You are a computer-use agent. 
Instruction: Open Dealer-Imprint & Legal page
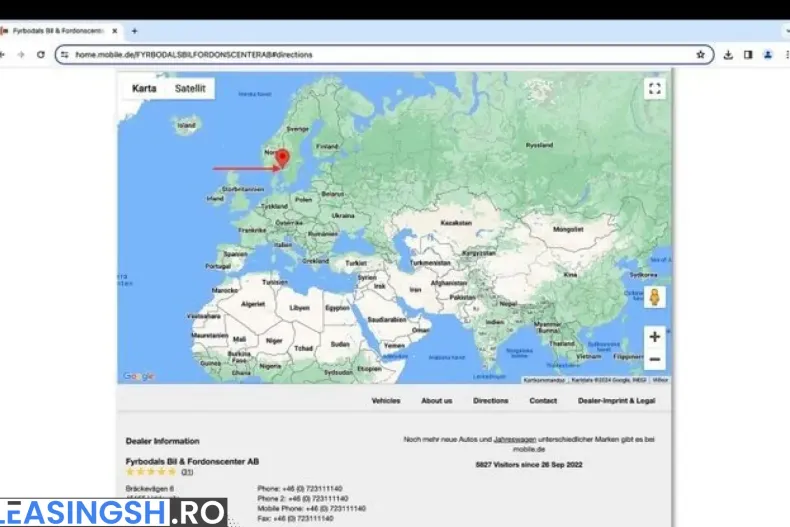pyautogui.click(x=616, y=400)
